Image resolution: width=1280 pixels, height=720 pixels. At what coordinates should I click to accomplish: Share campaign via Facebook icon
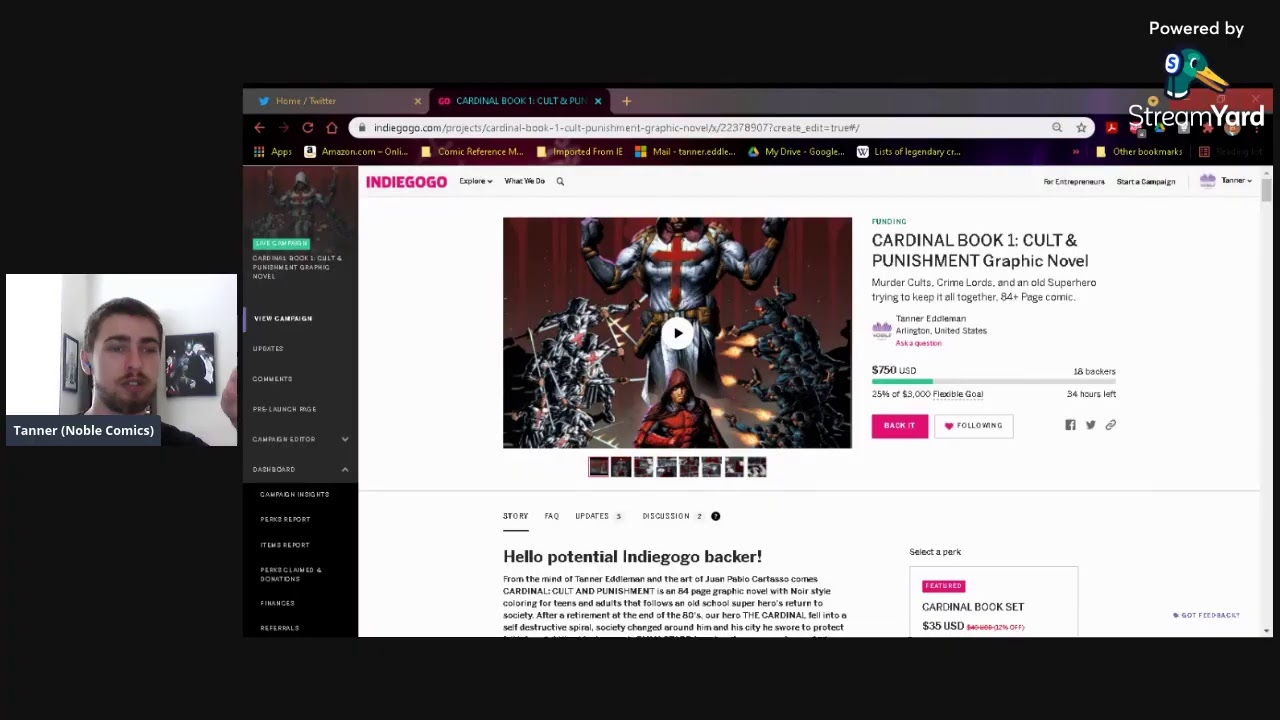pos(1070,425)
